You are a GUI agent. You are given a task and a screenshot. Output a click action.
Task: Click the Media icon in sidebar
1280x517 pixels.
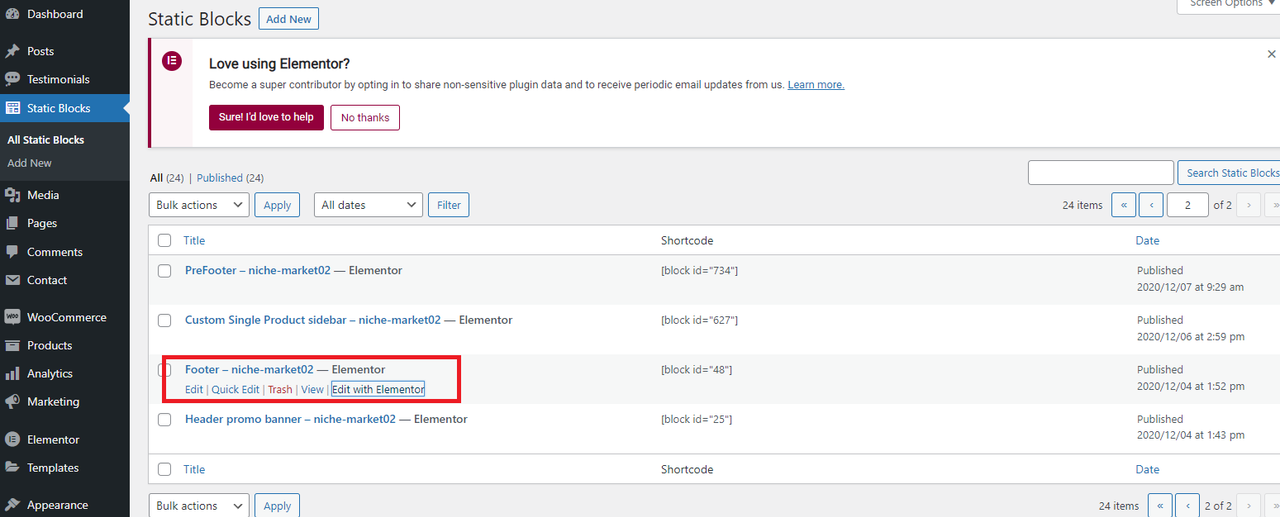point(12,195)
